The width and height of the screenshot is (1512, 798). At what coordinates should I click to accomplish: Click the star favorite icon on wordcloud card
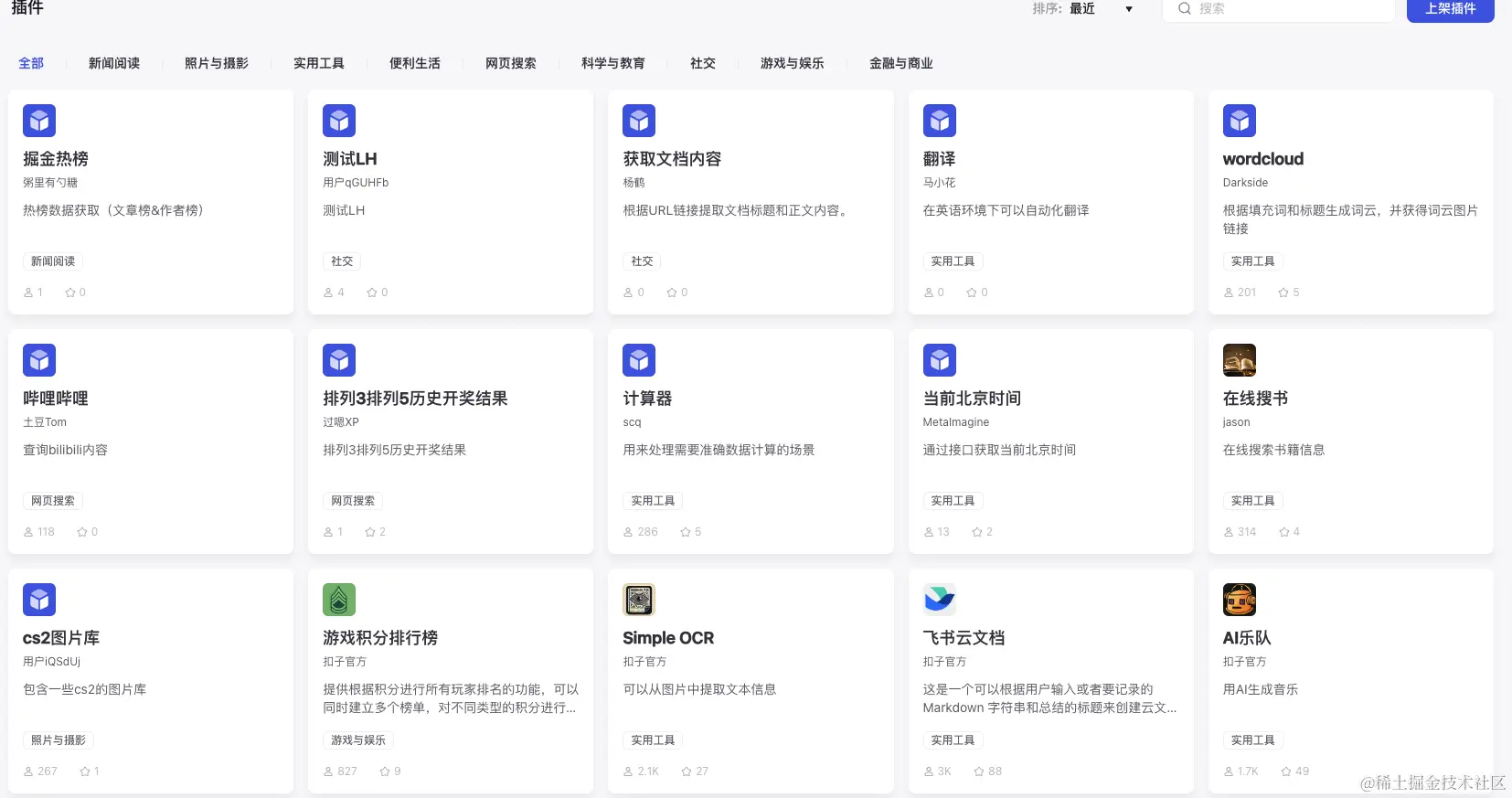tap(1283, 293)
